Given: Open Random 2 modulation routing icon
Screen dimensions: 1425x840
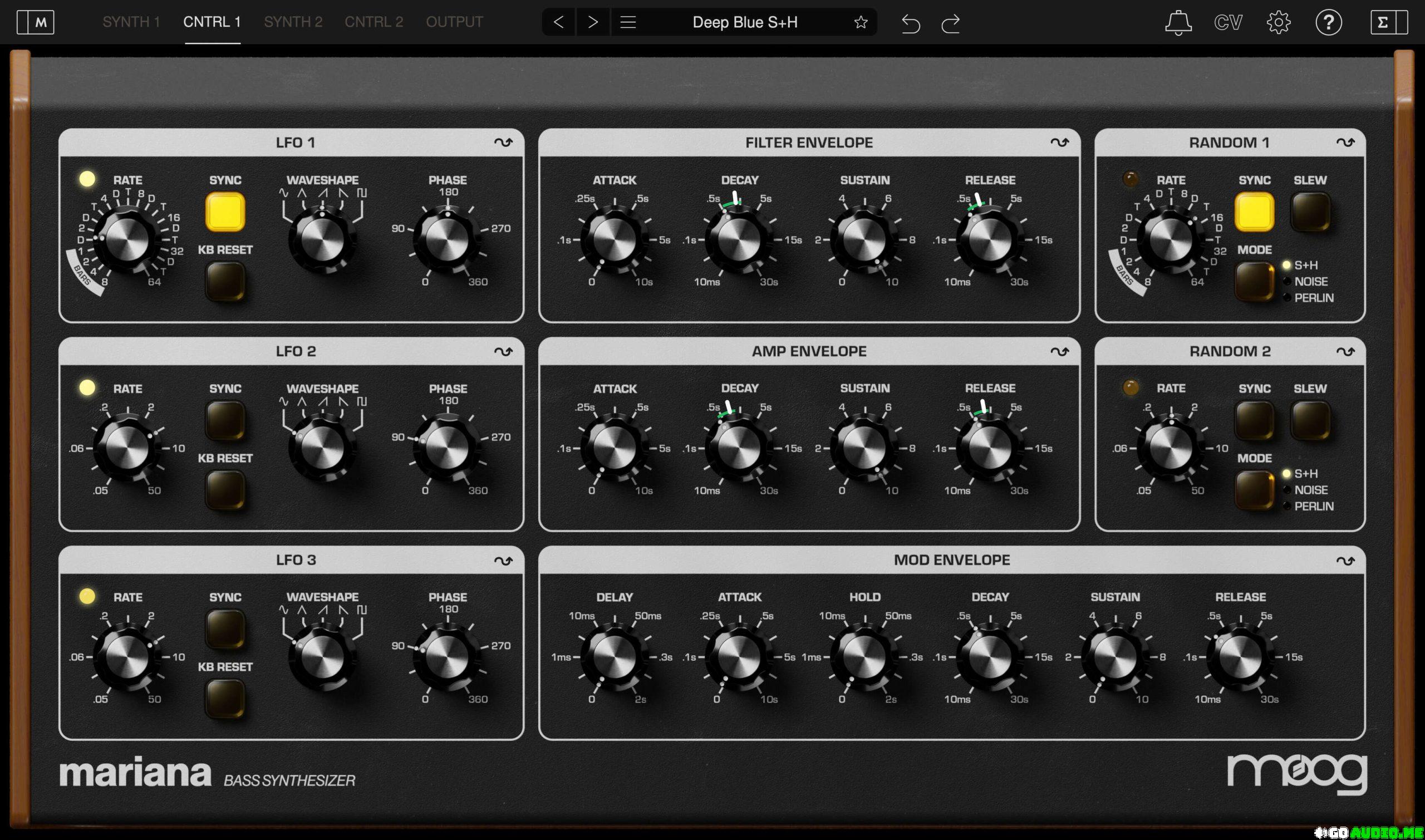Looking at the screenshot, I should [1345, 351].
